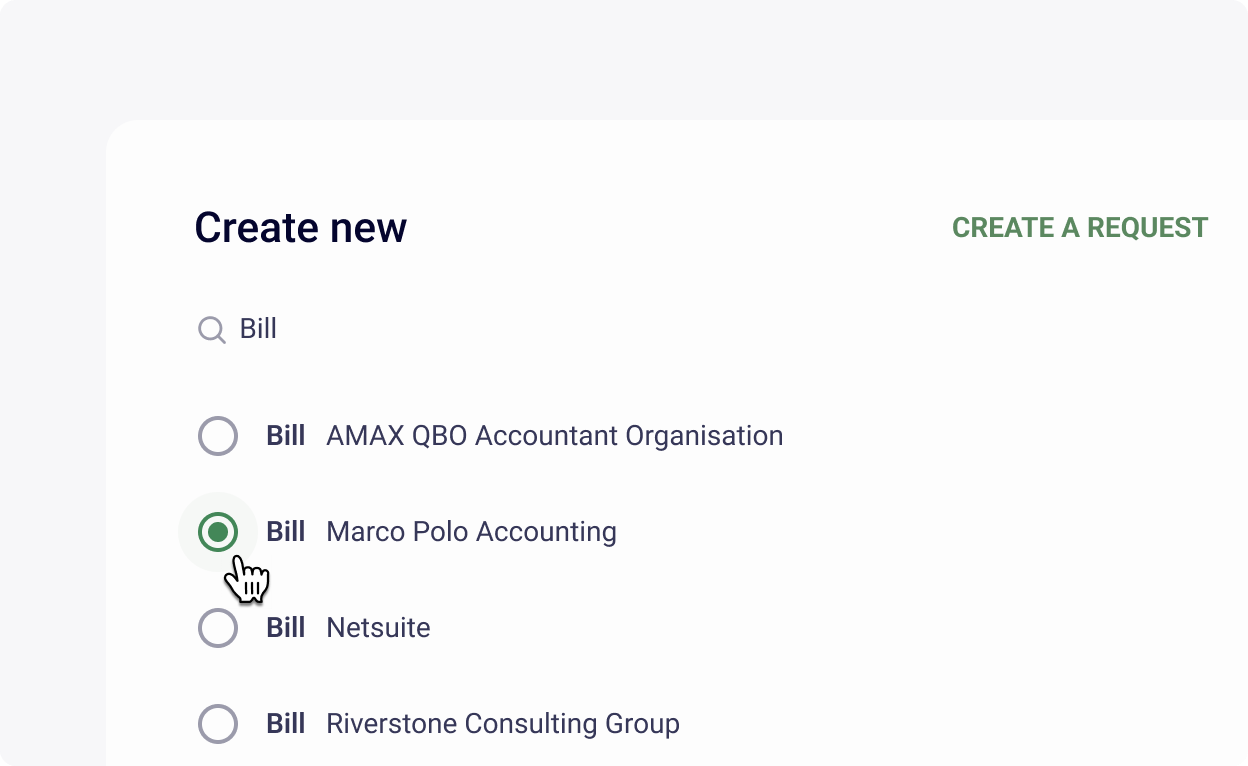The image size is (1248, 766).
Task: Click the bold Bill label beside Netsuite
Action: click(286, 628)
